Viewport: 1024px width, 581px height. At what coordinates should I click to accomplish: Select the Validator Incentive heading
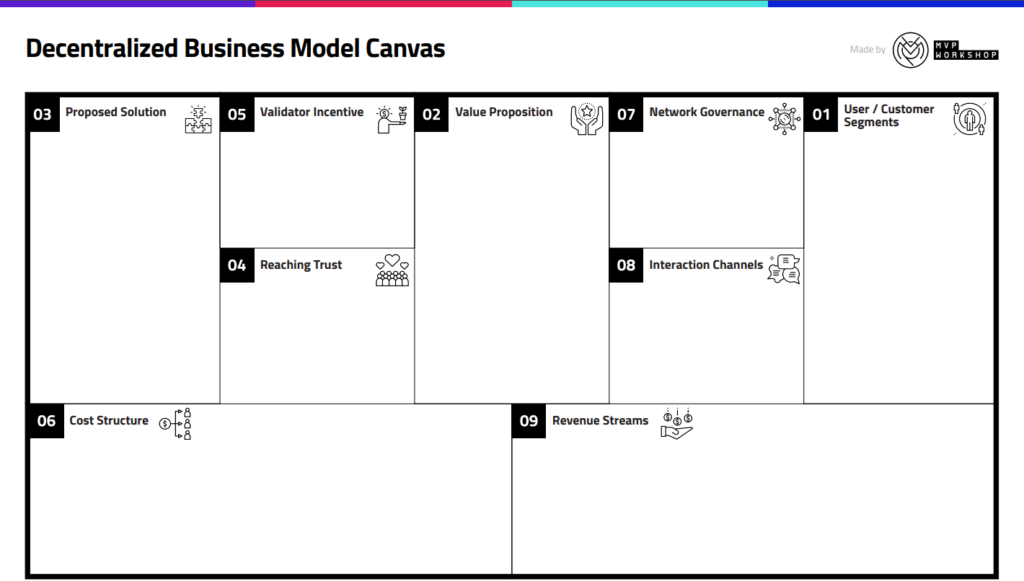tap(312, 112)
